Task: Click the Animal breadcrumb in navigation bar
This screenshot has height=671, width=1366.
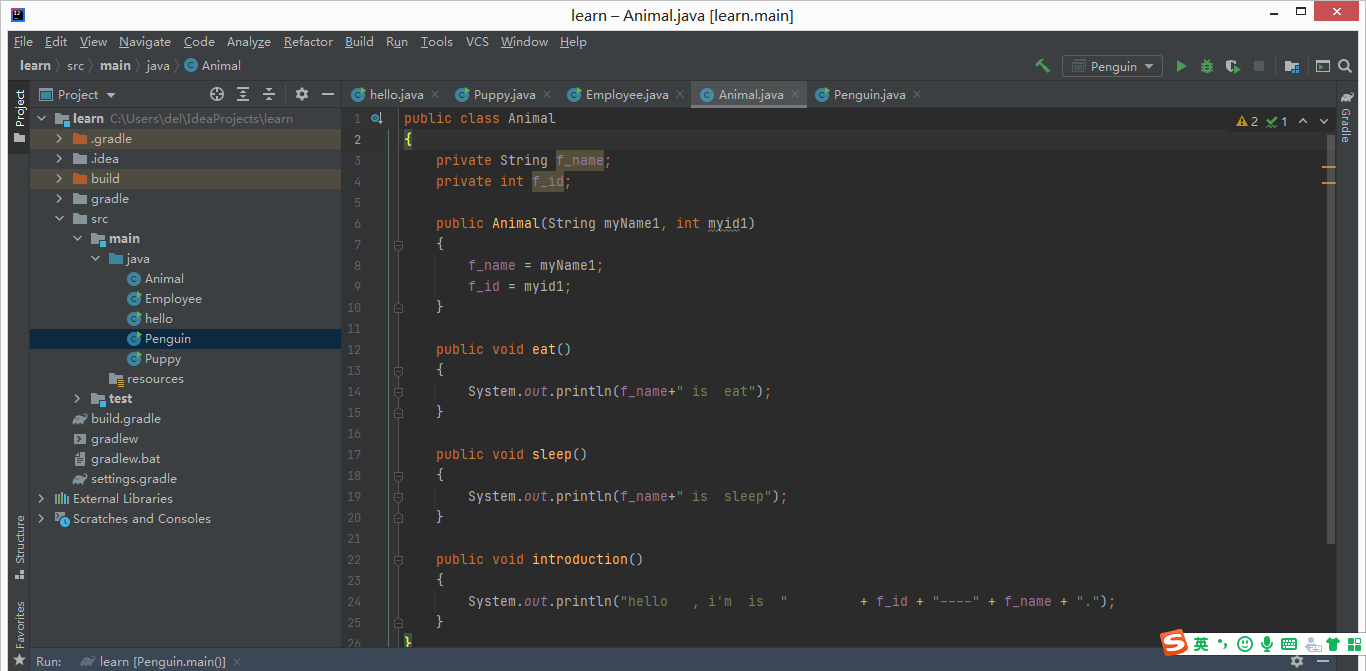Action: click(212, 66)
